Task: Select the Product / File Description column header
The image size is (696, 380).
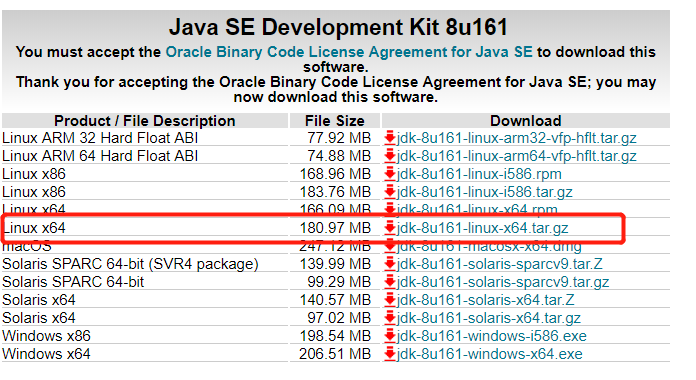Action: coord(145,121)
